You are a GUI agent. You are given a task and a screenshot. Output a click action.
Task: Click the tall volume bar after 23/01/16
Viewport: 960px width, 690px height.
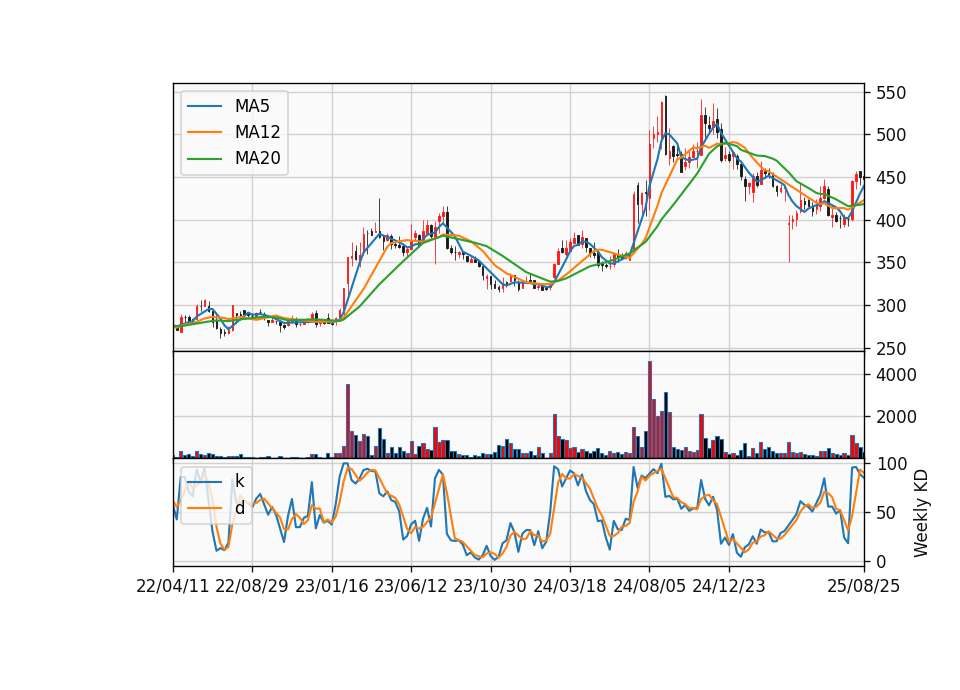(x=348, y=421)
